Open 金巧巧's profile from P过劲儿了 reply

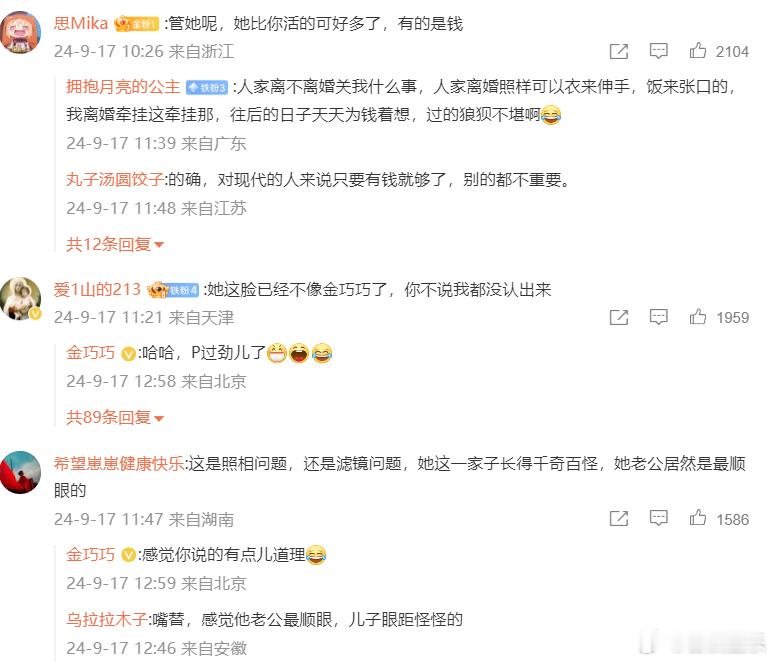click(x=90, y=352)
